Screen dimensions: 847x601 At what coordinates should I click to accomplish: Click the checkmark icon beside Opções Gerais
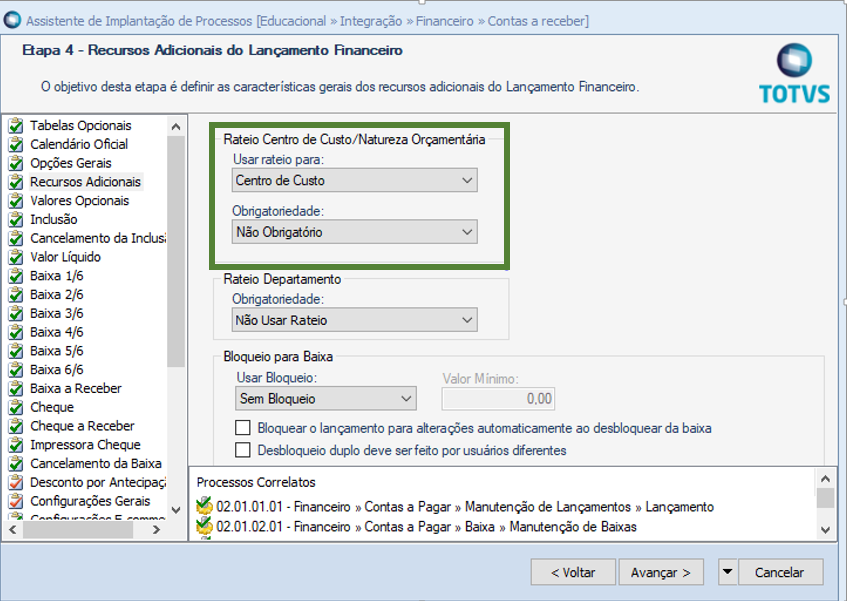pos(16,163)
